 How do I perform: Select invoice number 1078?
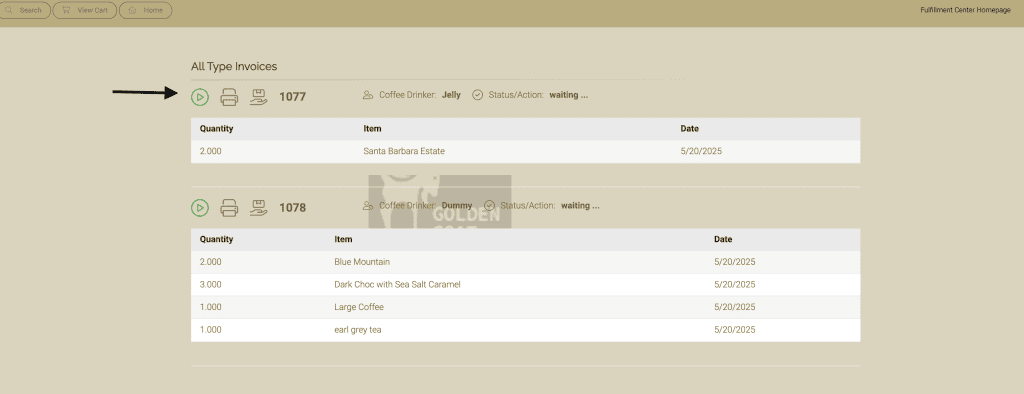tap(293, 208)
